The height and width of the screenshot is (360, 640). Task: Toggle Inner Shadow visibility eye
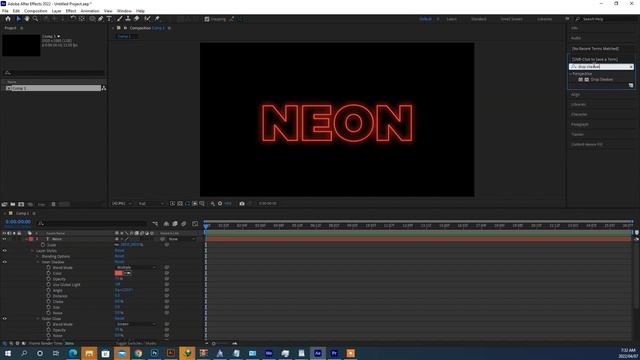4,262
